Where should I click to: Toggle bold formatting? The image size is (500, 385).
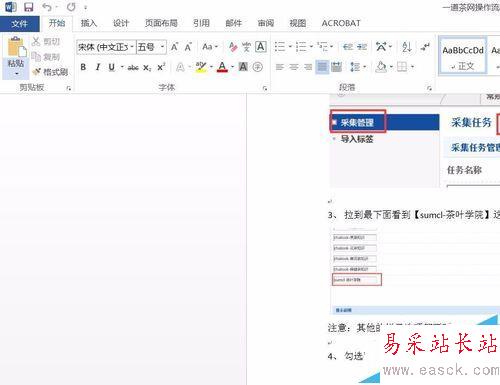click(83, 67)
